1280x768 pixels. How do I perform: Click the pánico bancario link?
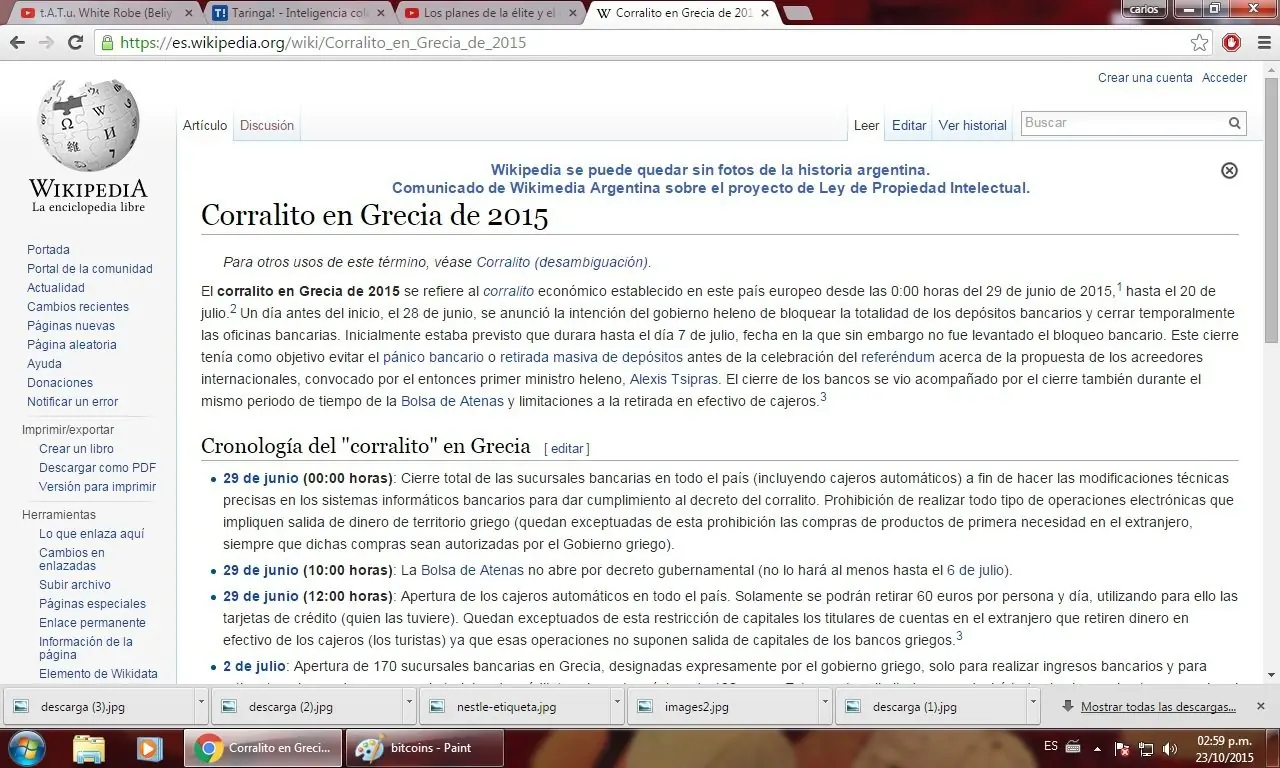(433, 357)
